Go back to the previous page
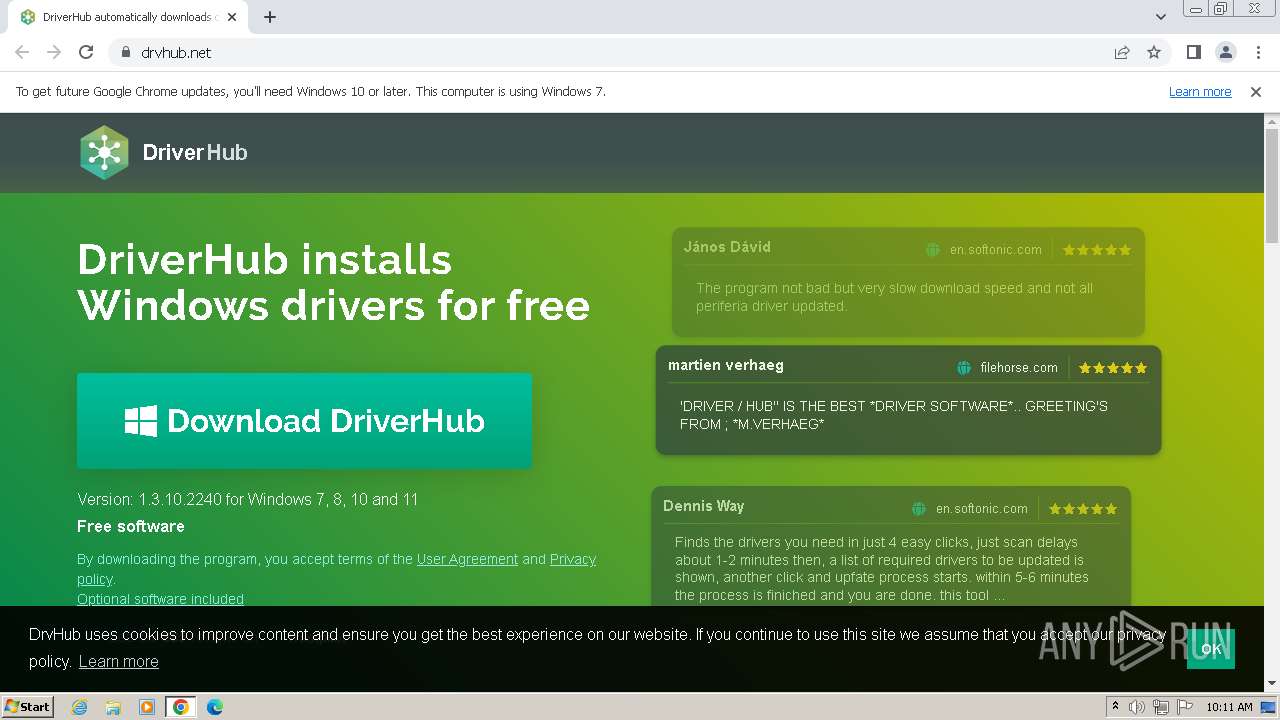Image resolution: width=1280 pixels, height=720 pixels. (x=22, y=53)
